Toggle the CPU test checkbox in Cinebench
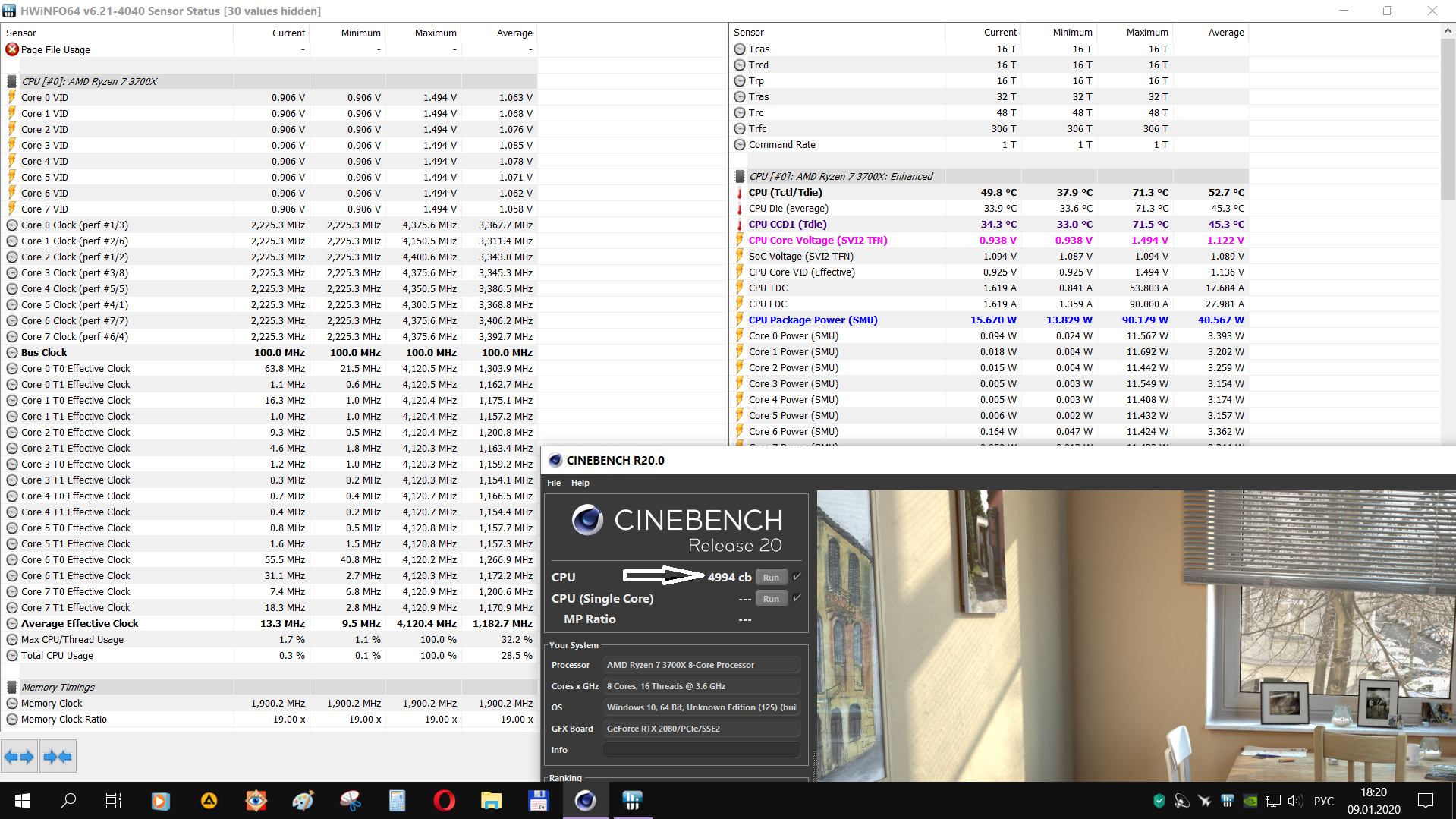 (x=797, y=577)
